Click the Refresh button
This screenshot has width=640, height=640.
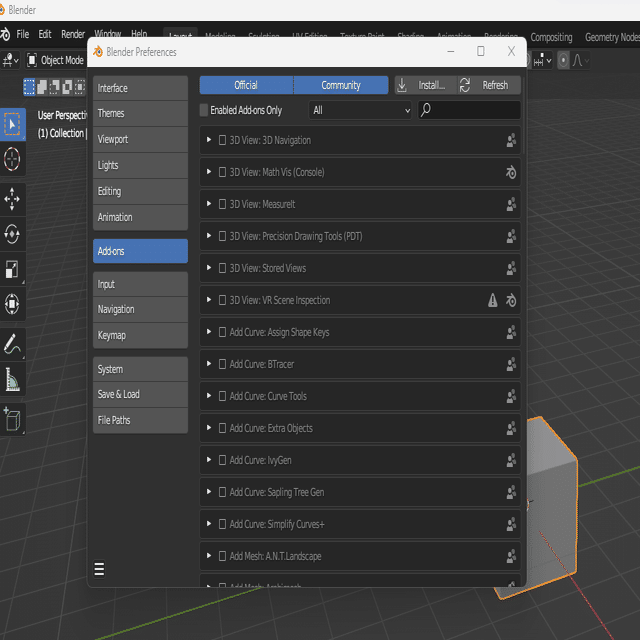489,85
